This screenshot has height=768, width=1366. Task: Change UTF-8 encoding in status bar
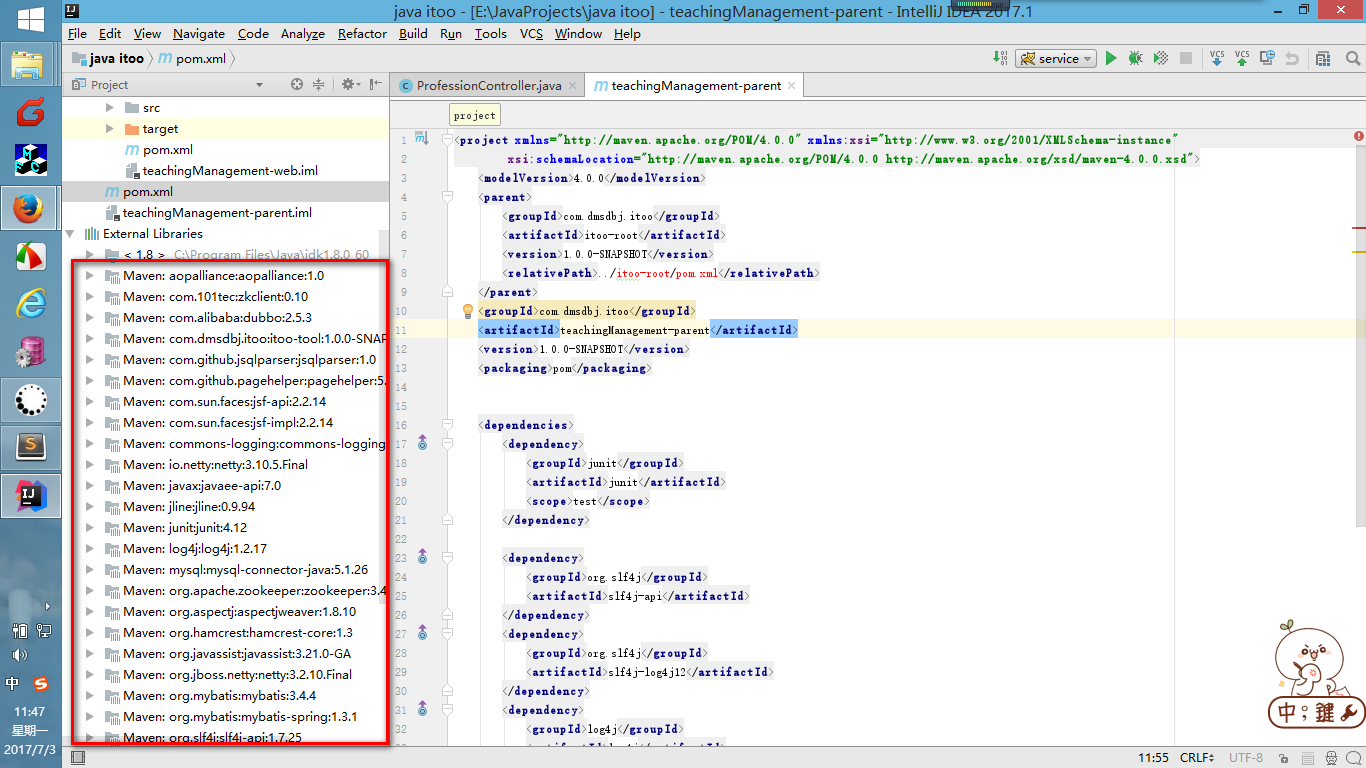coord(1246,758)
